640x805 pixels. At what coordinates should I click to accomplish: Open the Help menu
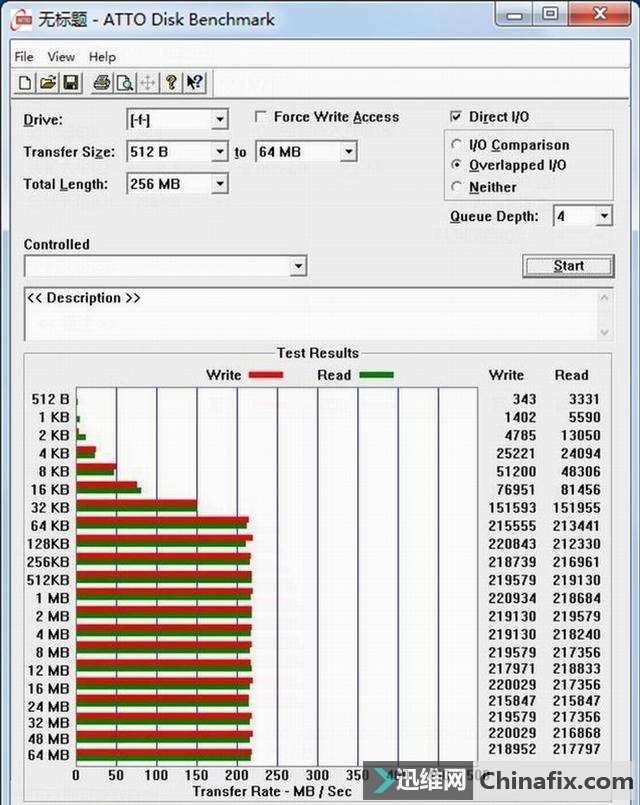[102, 56]
